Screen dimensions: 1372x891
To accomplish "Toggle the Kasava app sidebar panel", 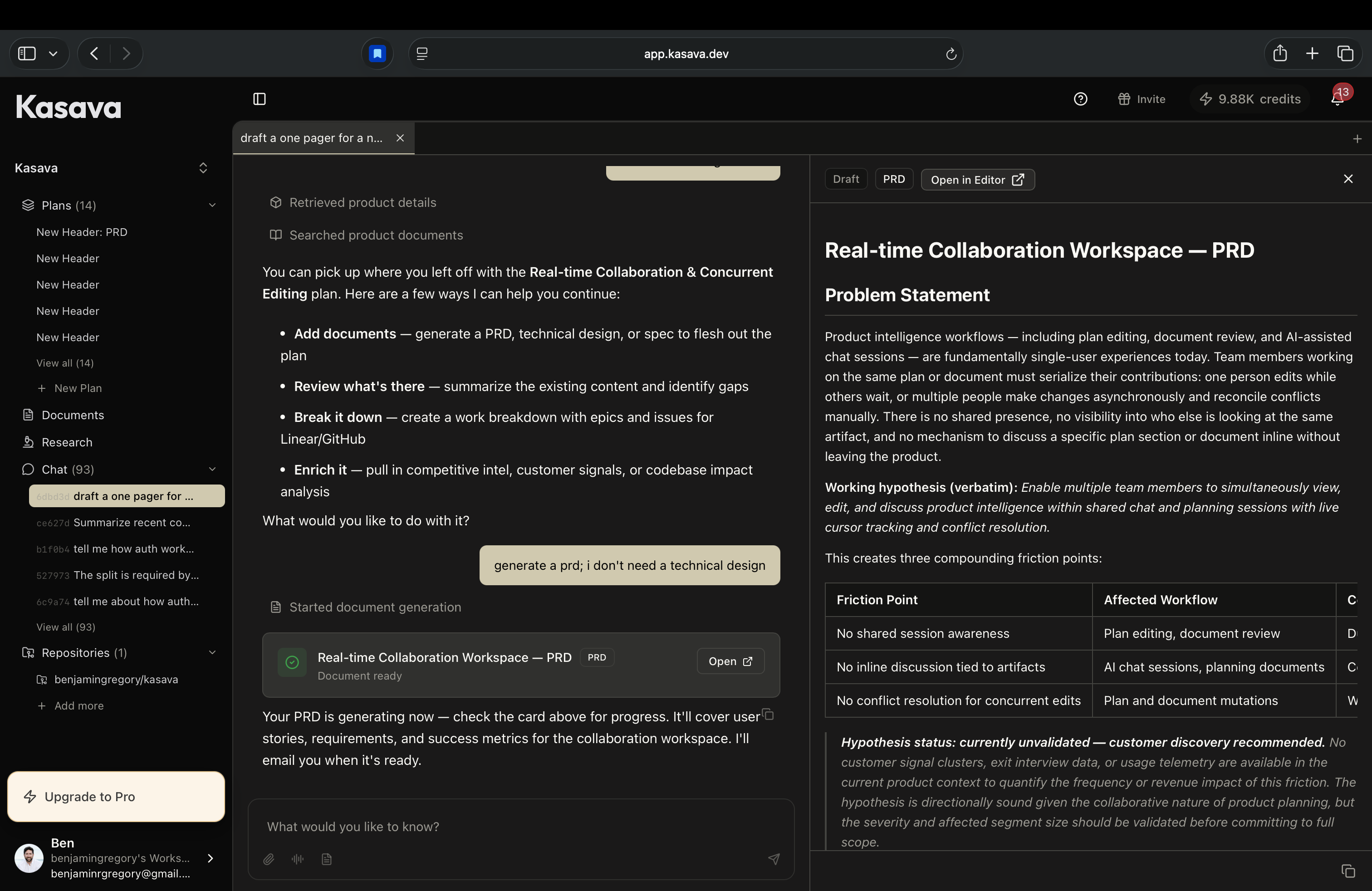I will pos(260,99).
